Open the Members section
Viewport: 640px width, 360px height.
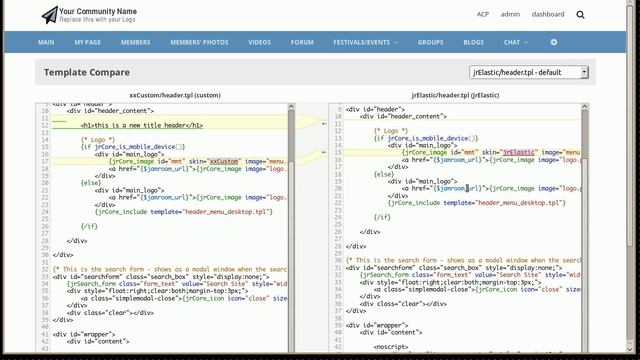tap(136, 42)
